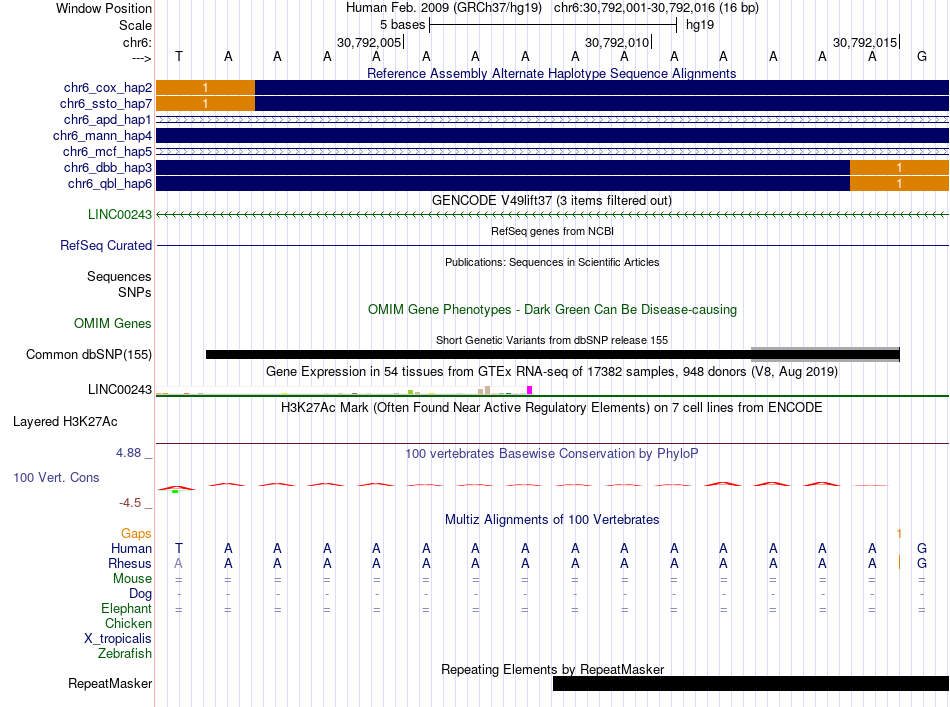The height and width of the screenshot is (707, 950).
Task: Open RefSeq genes from NCBI title
Action: [552, 231]
